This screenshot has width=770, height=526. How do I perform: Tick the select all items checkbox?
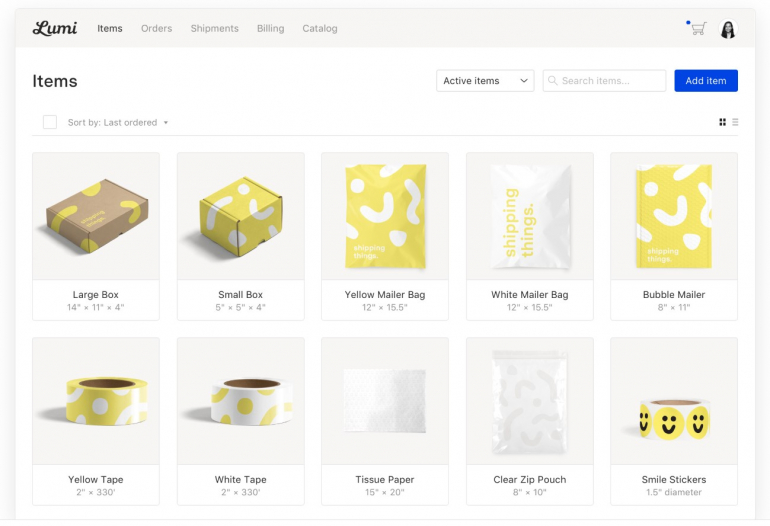pyautogui.click(x=49, y=122)
